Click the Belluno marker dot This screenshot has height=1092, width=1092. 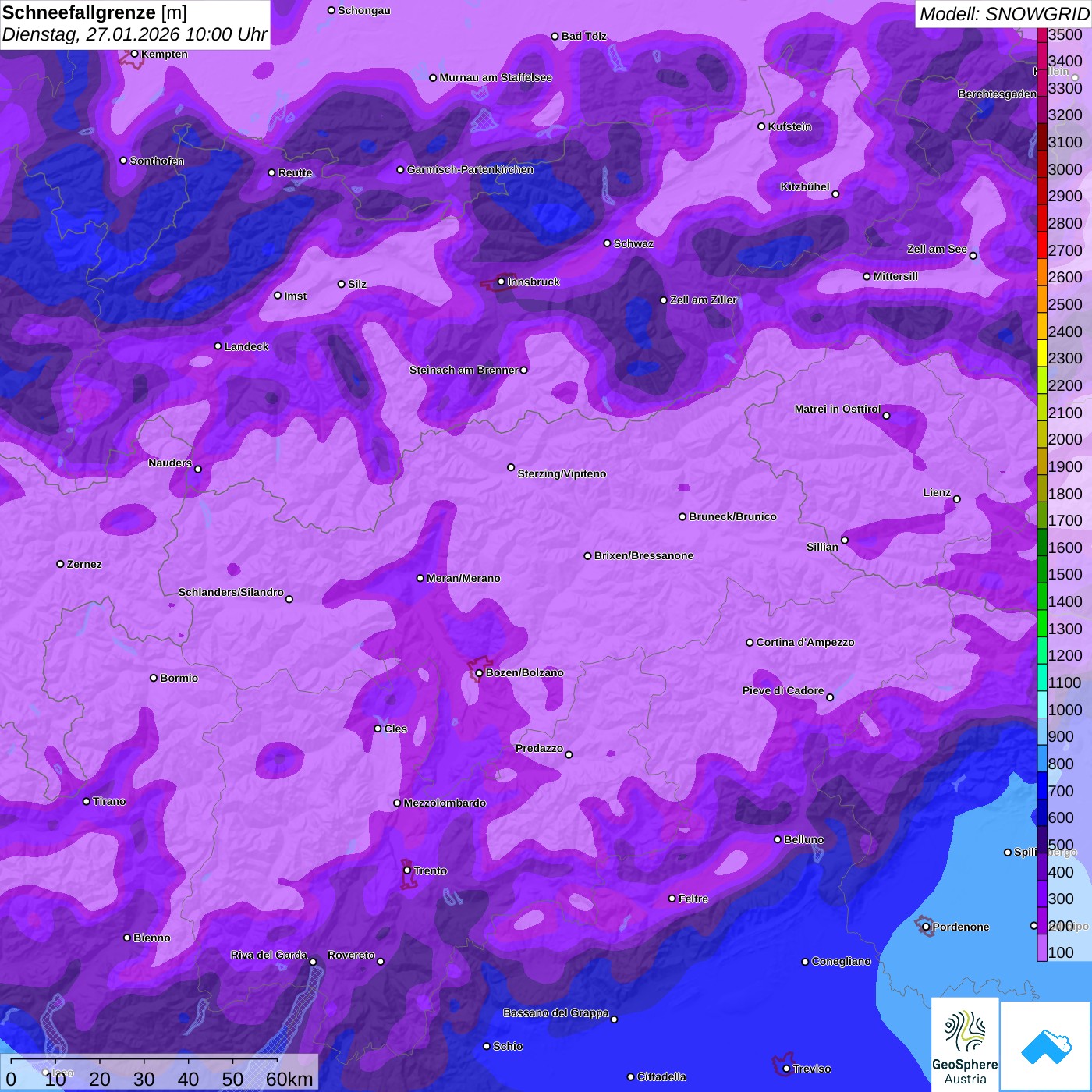click(777, 839)
